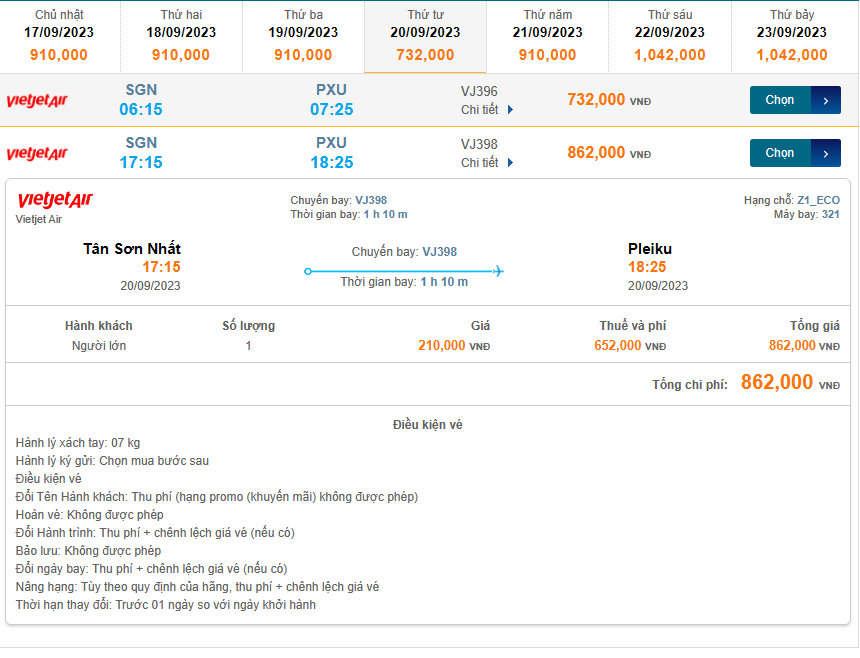The width and height of the screenshot is (860, 658).
Task: Pick the Thứ sáu 22/09/2023 tab
Action: (x=669, y=36)
